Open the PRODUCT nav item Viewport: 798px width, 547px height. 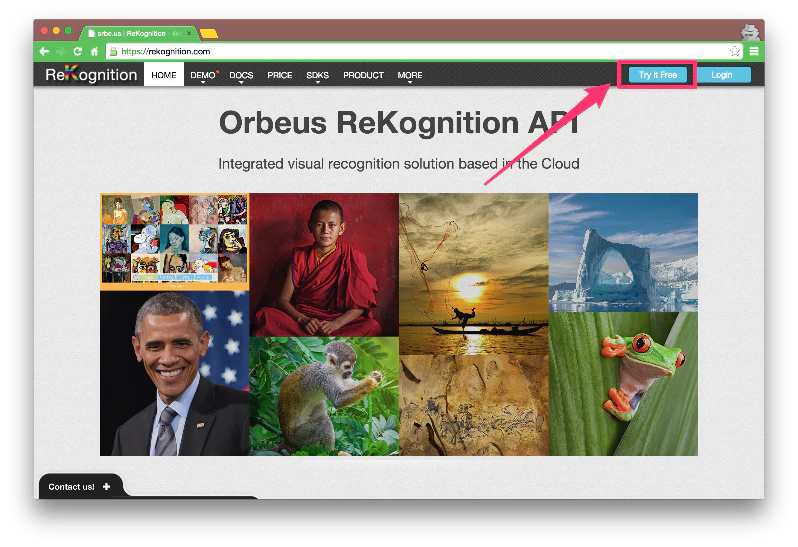[x=363, y=75]
